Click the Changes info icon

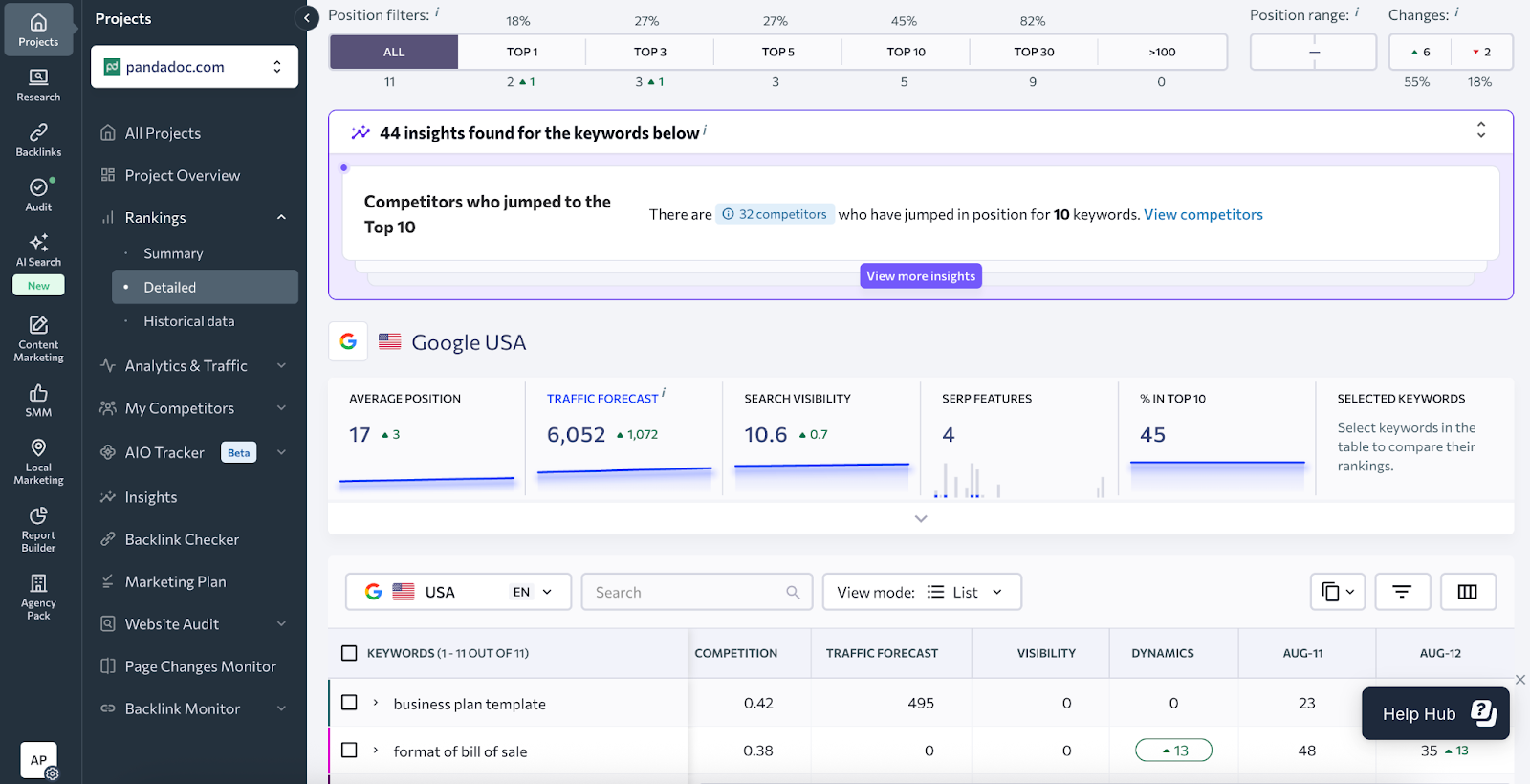[1456, 12]
